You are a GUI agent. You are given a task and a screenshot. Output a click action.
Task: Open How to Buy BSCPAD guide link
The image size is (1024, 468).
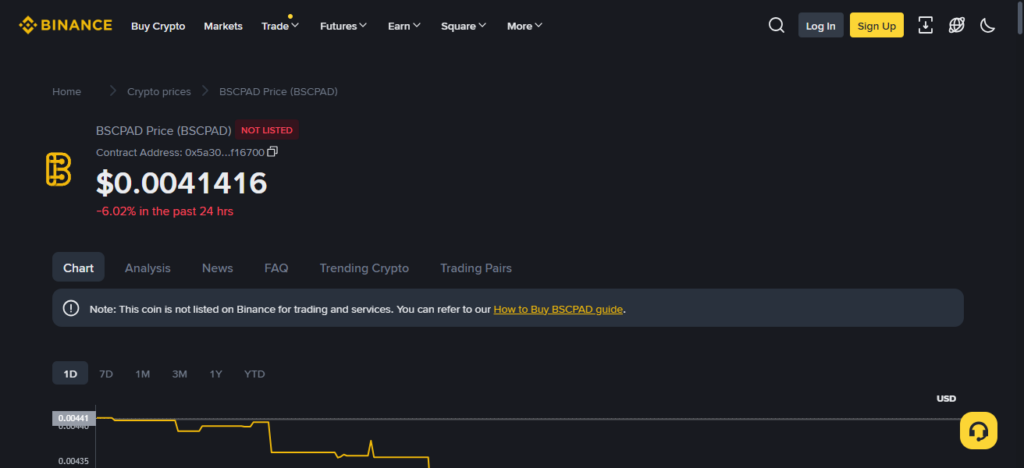pos(558,309)
